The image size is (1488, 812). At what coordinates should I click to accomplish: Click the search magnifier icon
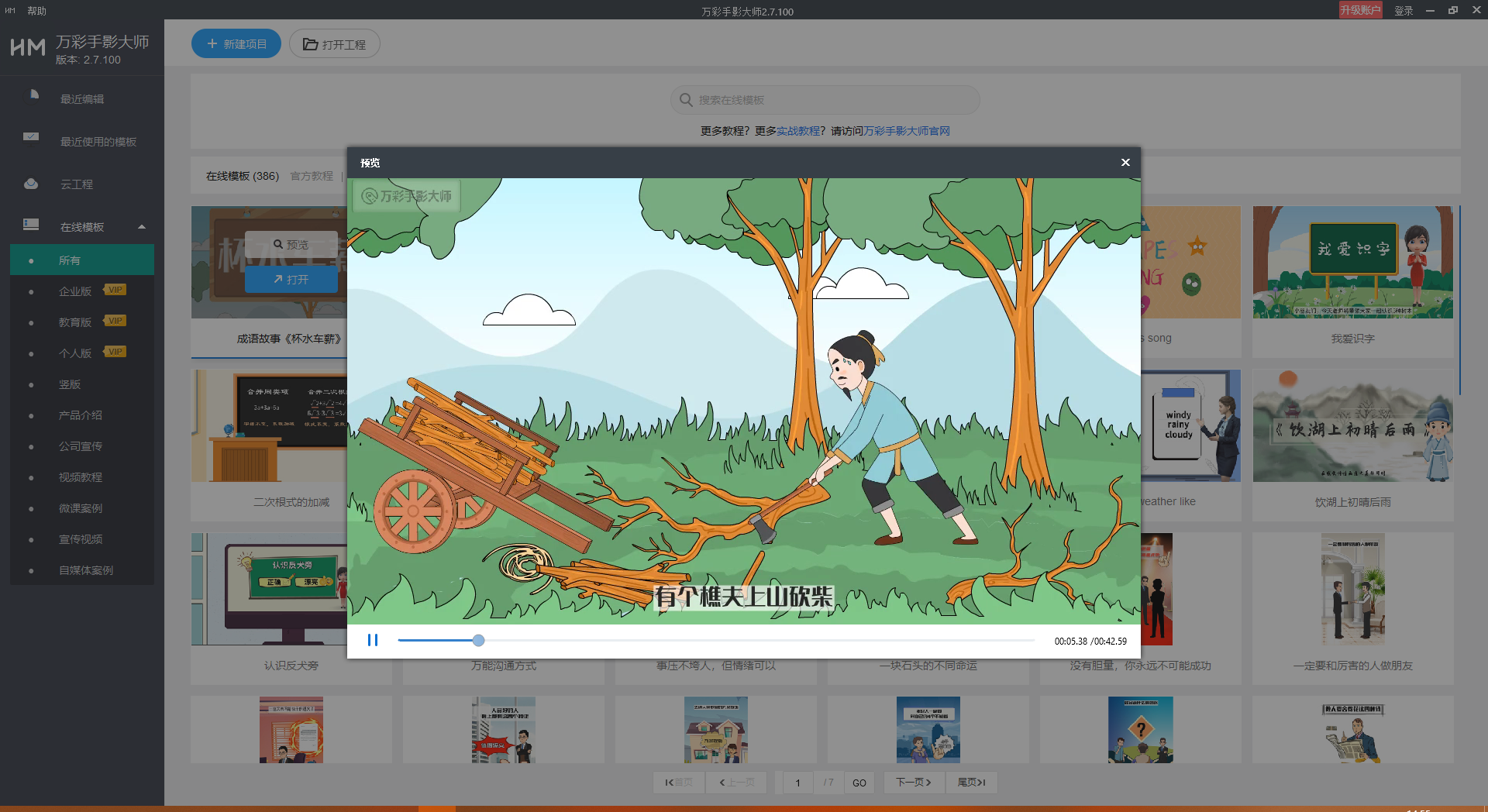pos(686,100)
